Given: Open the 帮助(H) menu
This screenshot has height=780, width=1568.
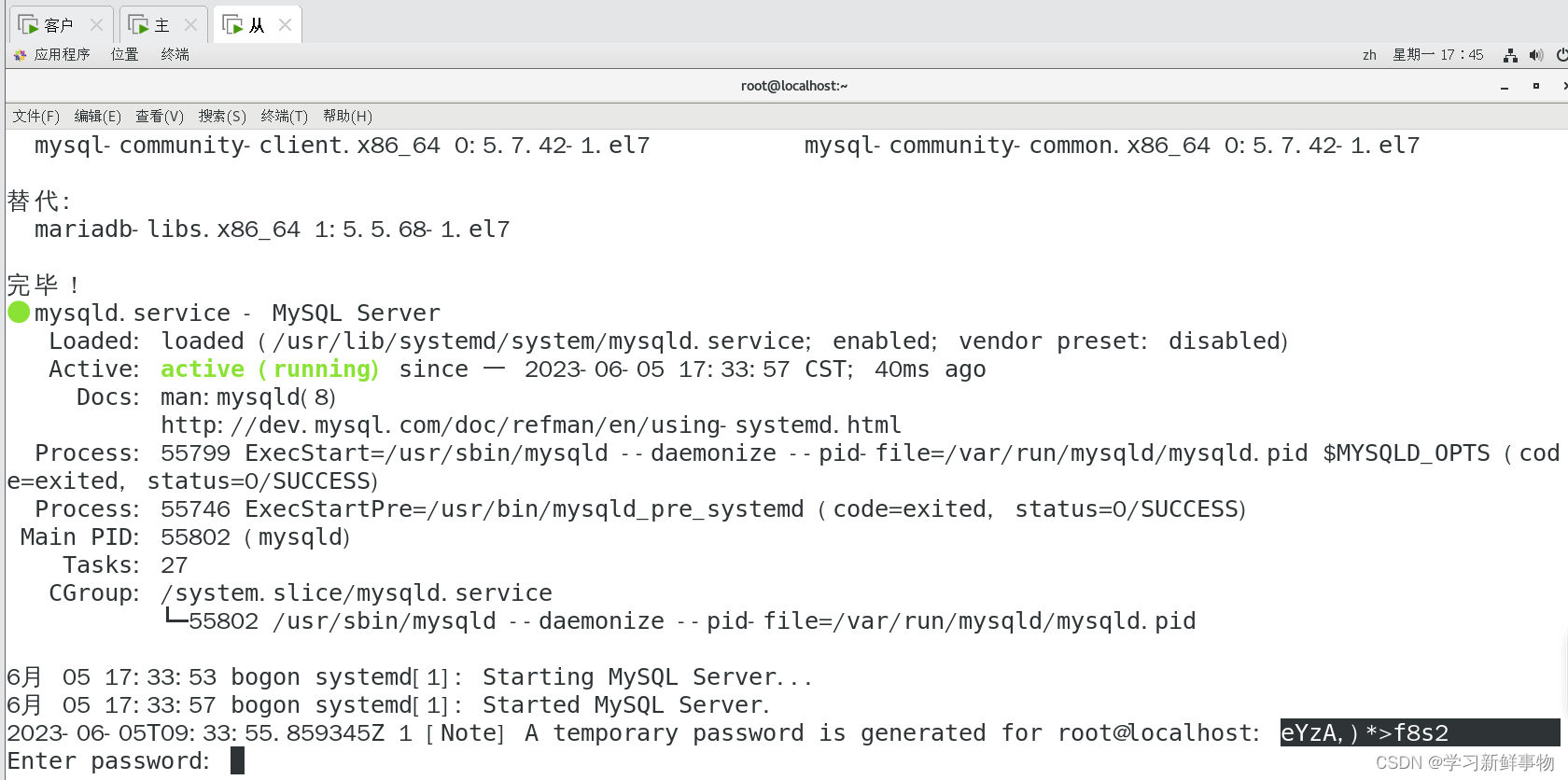Looking at the screenshot, I should tap(346, 116).
